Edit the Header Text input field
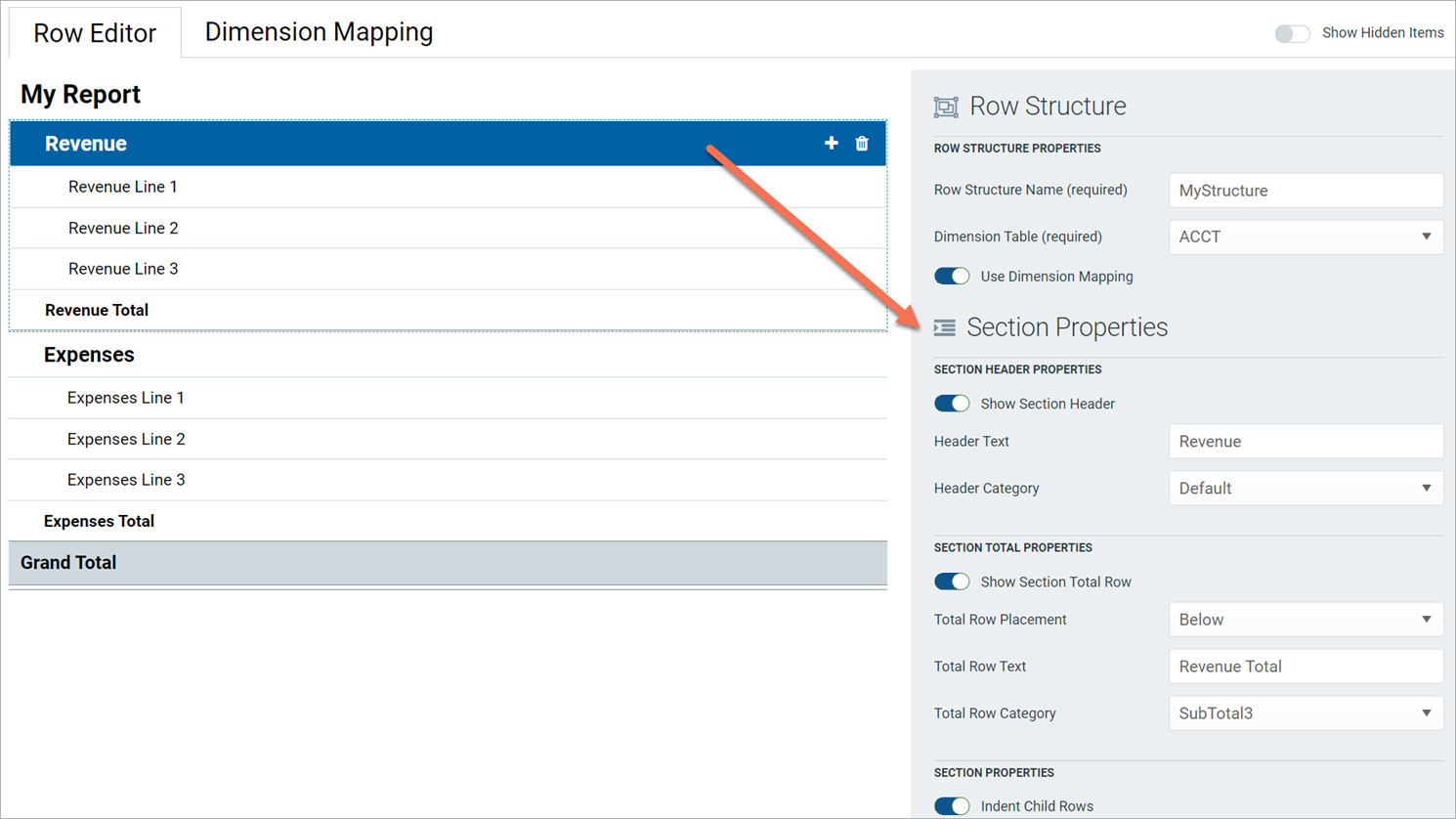The height and width of the screenshot is (819, 1456). point(1306,442)
